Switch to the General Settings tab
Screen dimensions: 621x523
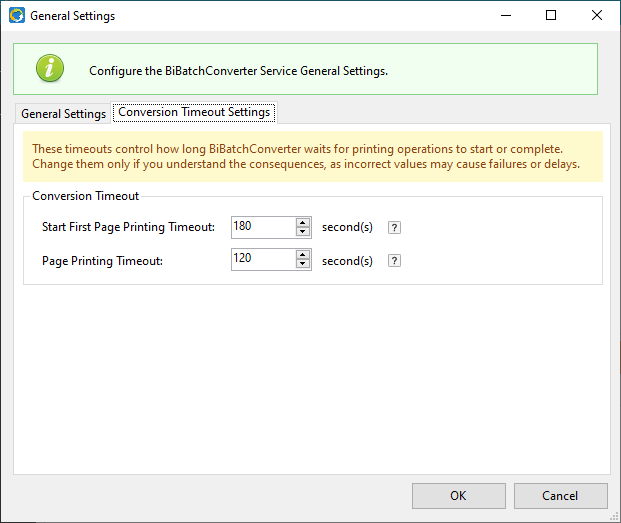(x=63, y=114)
